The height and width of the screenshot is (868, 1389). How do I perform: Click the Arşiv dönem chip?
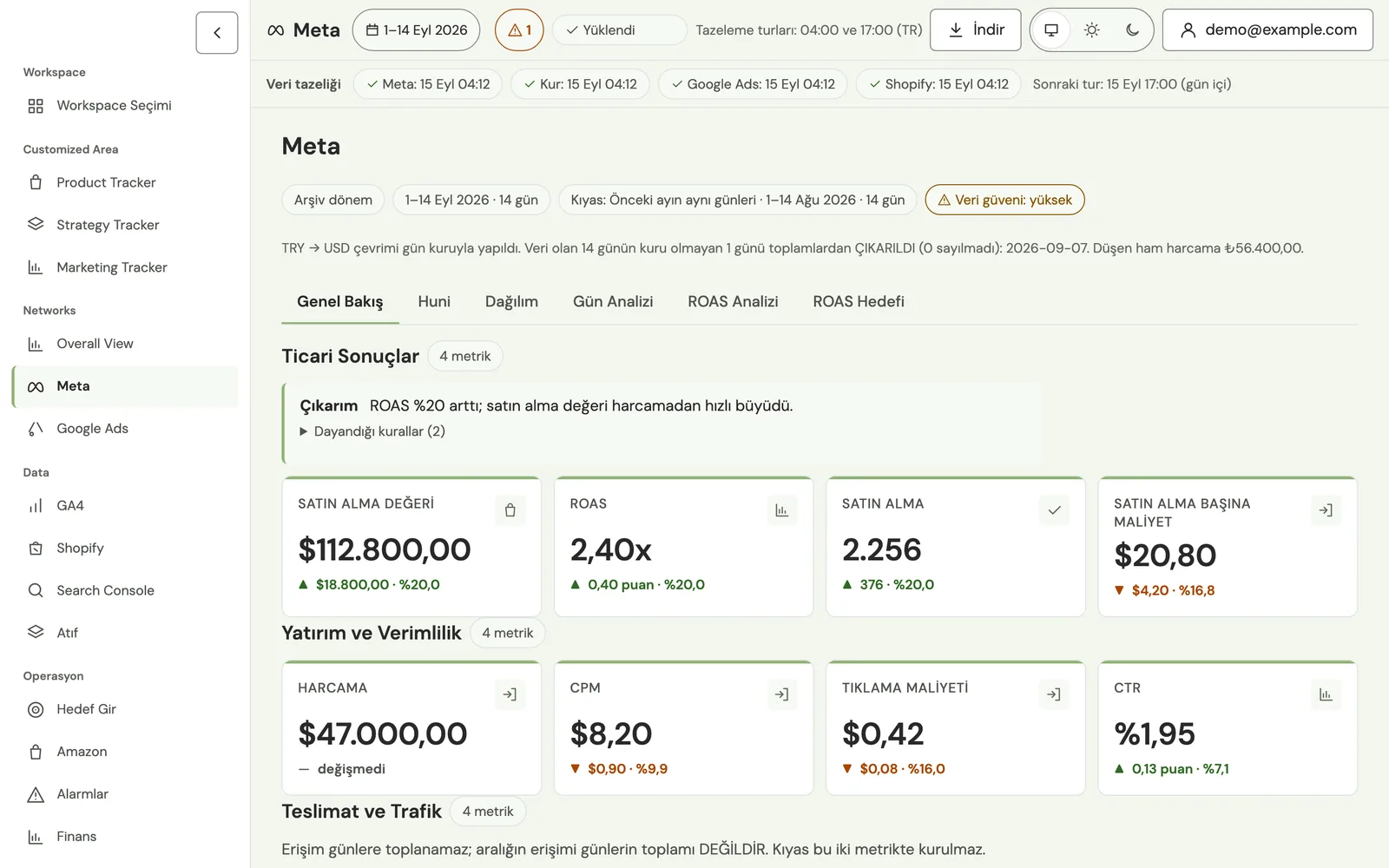tap(333, 200)
